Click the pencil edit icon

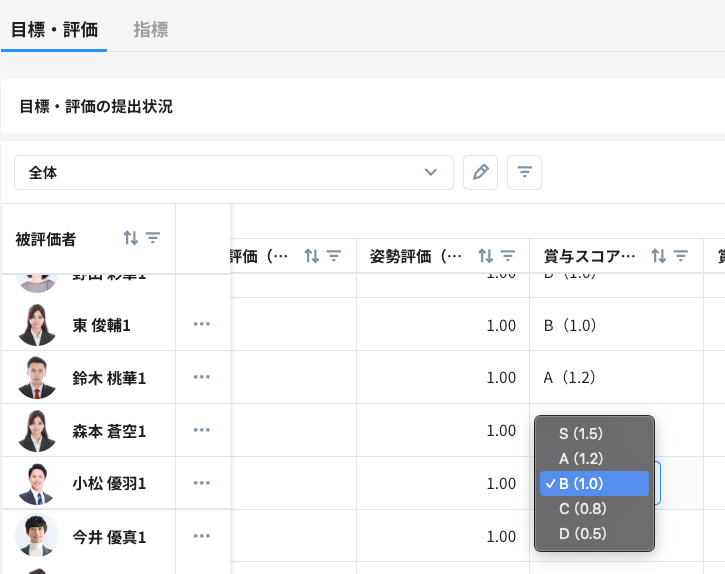tap(480, 172)
